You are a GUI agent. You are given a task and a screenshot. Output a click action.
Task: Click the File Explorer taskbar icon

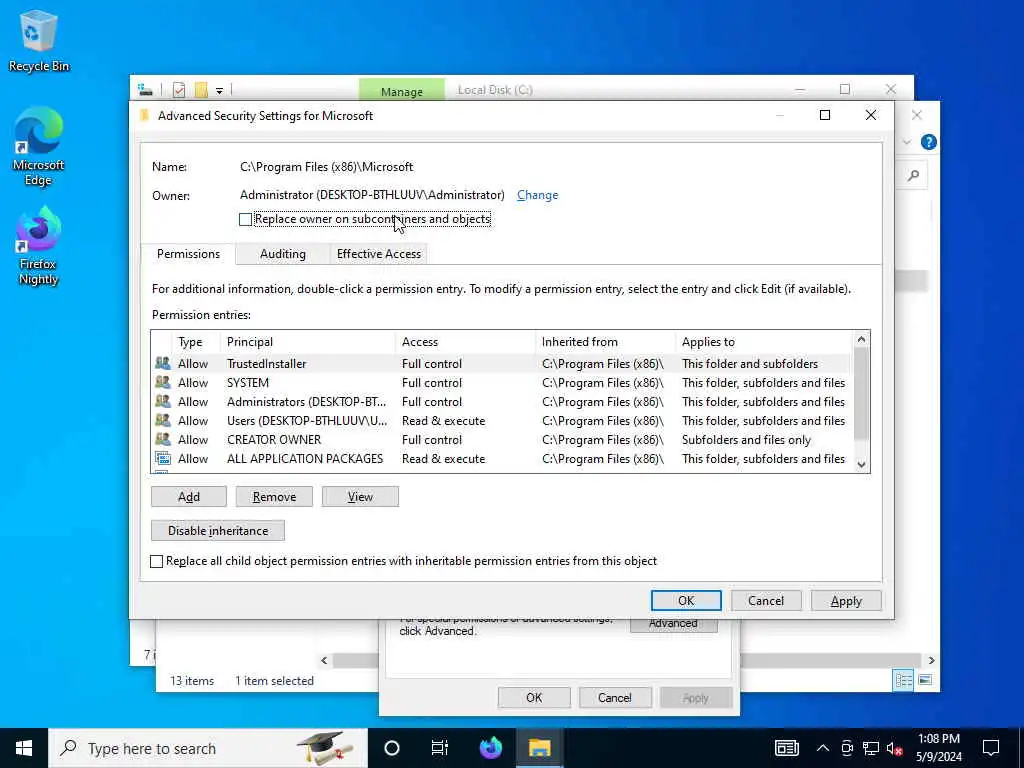coord(539,748)
